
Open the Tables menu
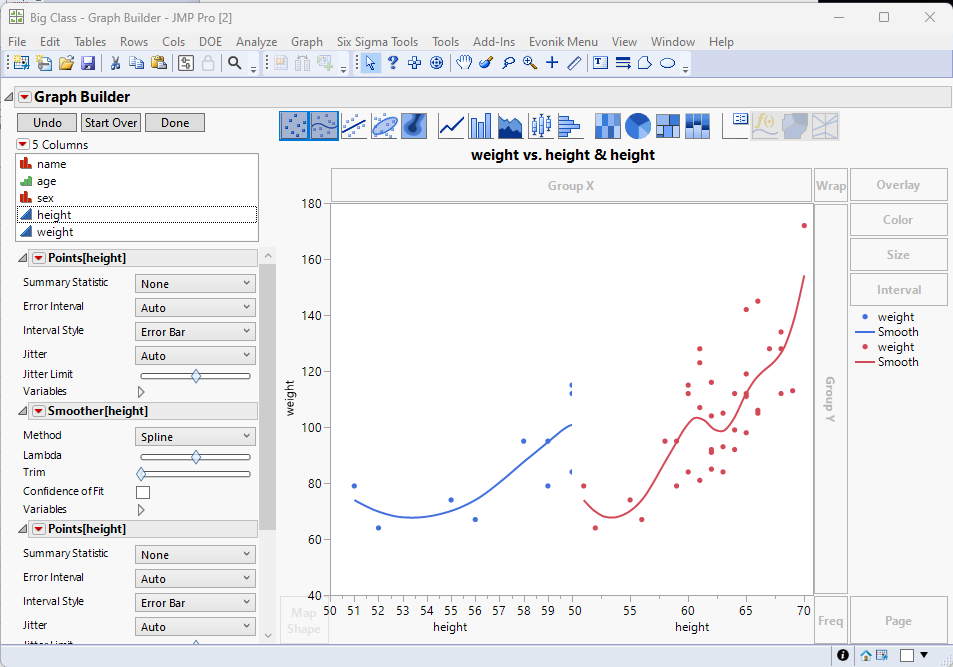pos(90,42)
